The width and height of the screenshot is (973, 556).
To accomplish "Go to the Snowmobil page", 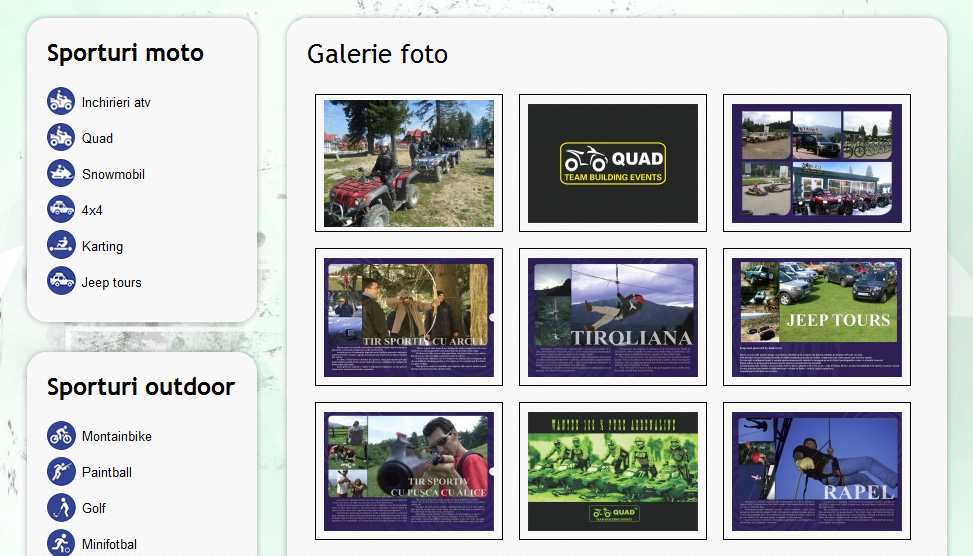I will click(x=114, y=174).
